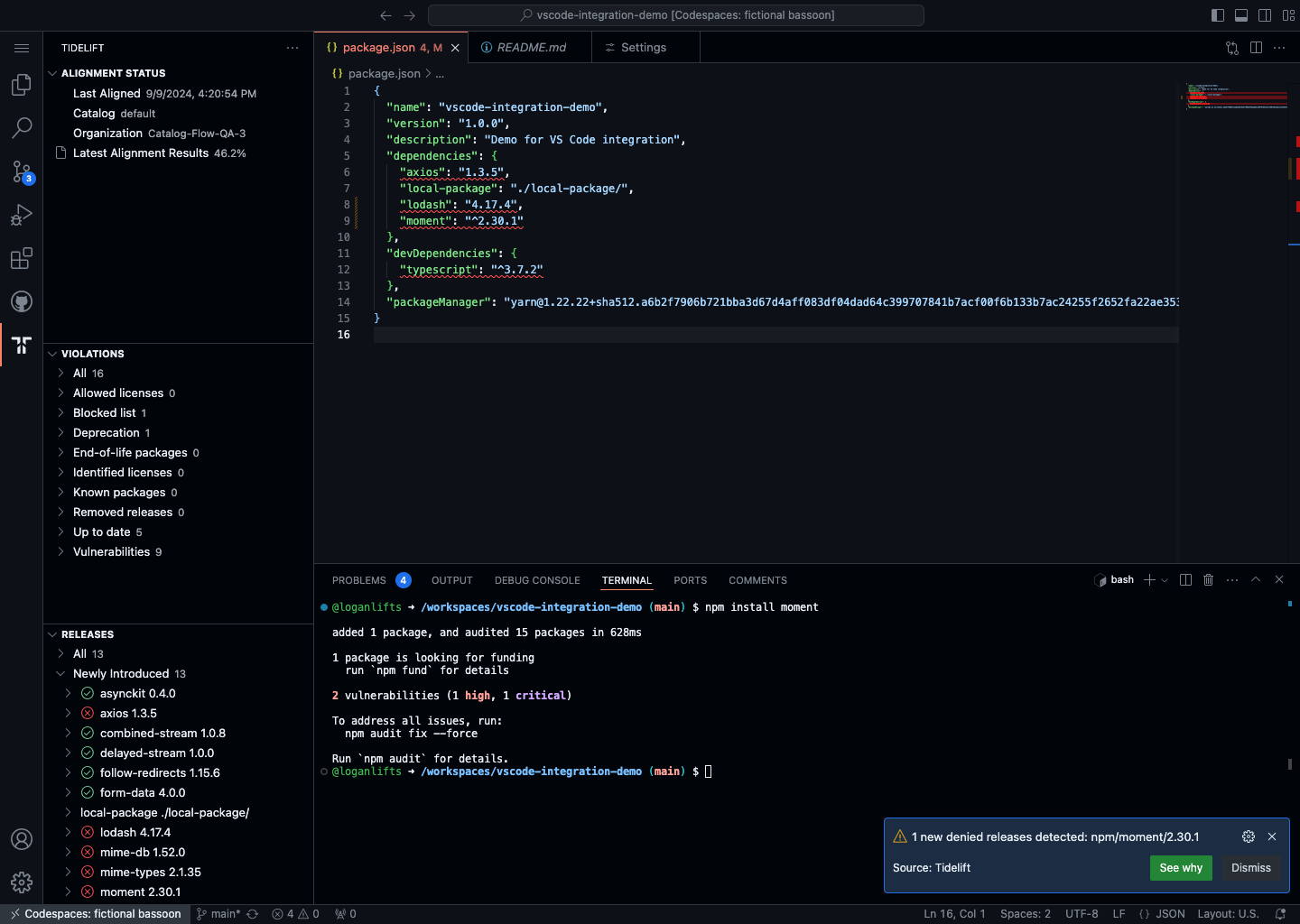Select axios 1.3.5 release
Image resolution: width=1300 pixels, height=924 pixels.
point(178,714)
